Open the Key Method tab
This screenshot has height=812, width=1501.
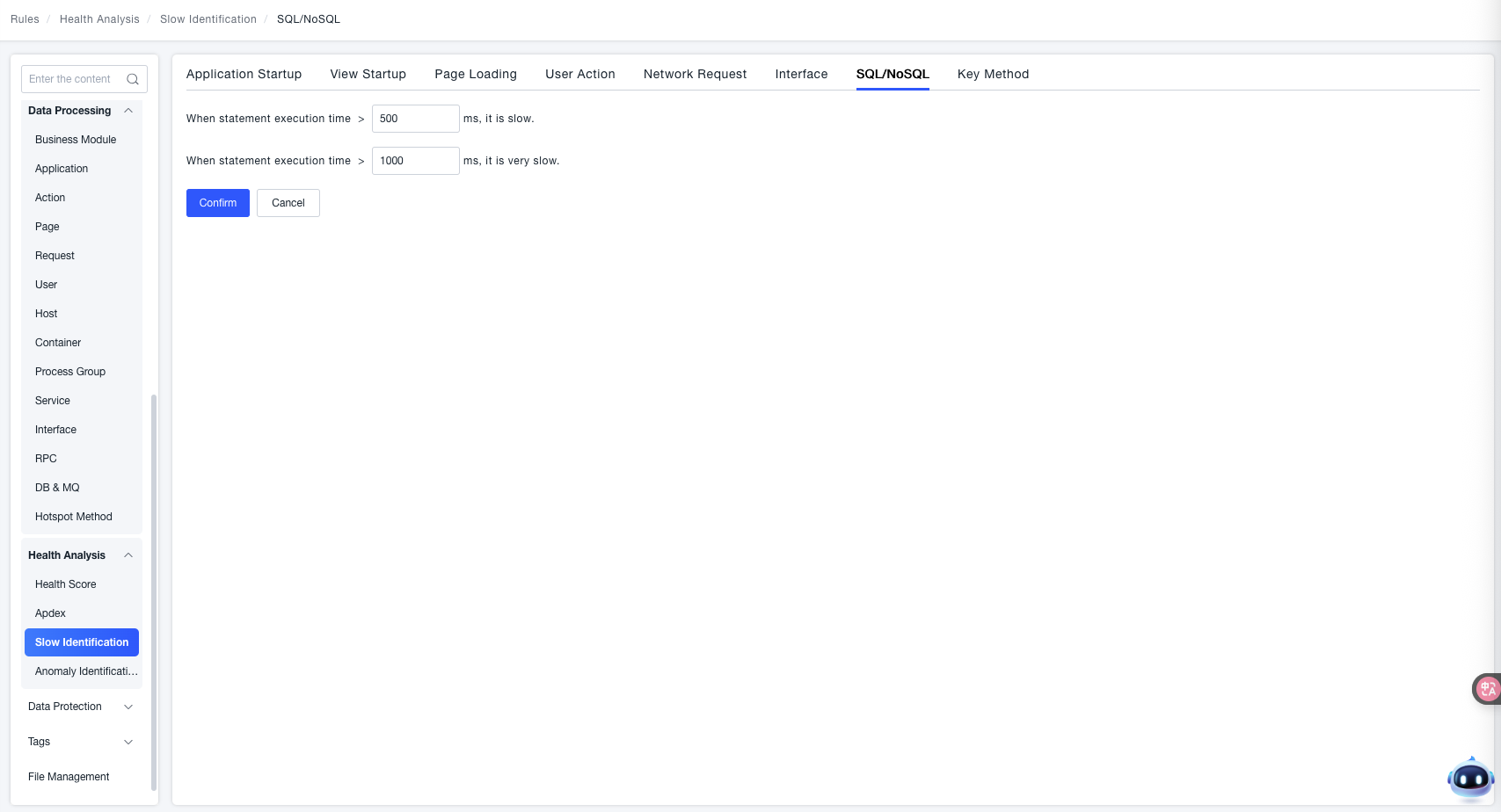[993, 74]
